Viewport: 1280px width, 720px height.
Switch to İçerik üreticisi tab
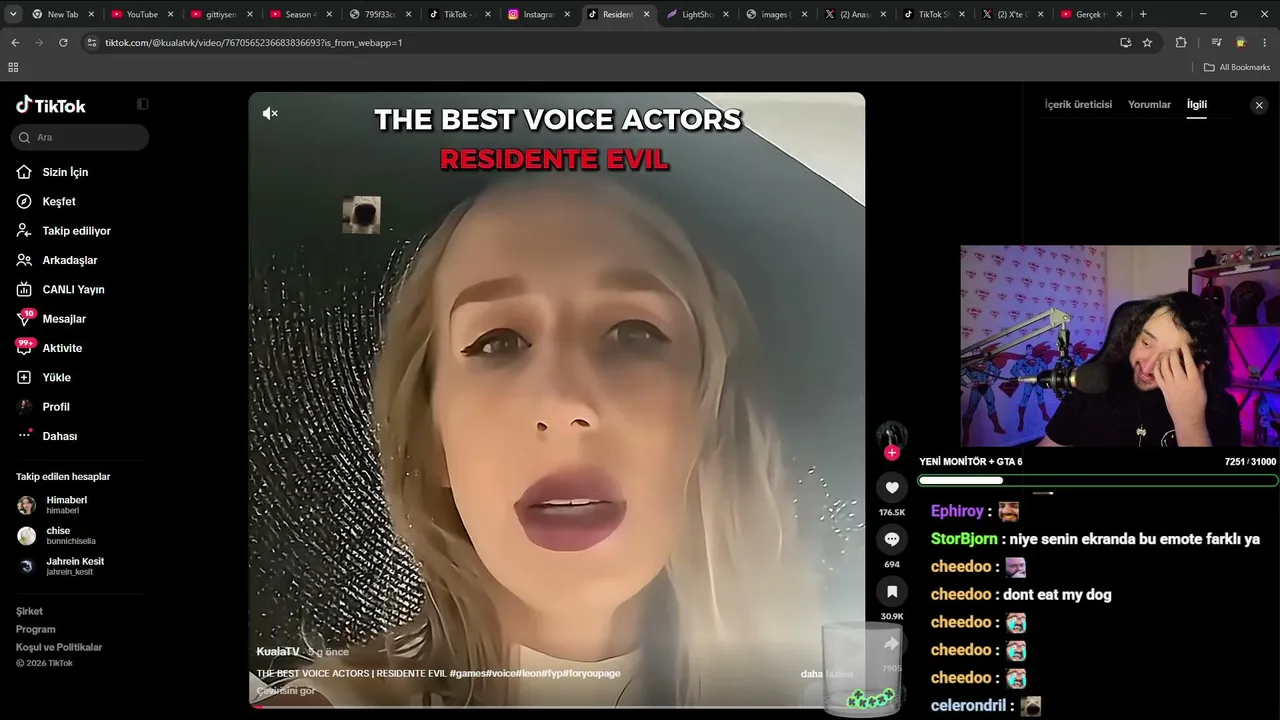1078,104
